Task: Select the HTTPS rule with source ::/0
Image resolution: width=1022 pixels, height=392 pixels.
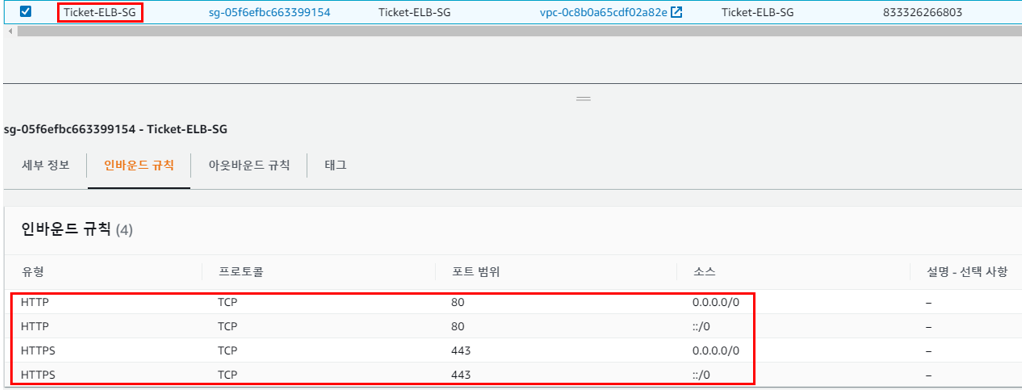Action: (514, 375)
